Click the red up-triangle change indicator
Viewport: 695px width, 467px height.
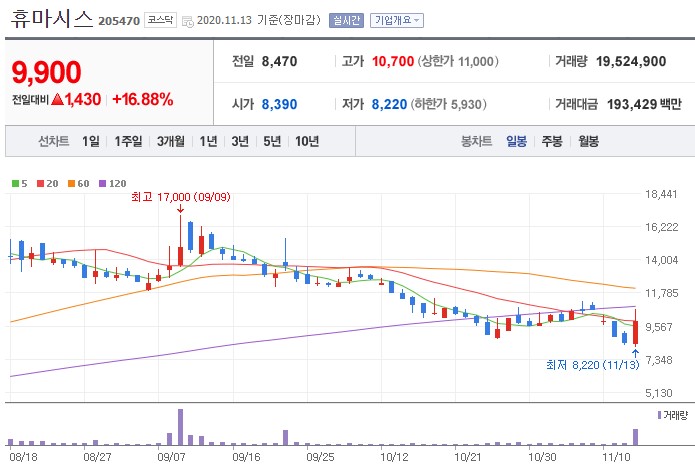pyautogui.click(x=58, y=99)
